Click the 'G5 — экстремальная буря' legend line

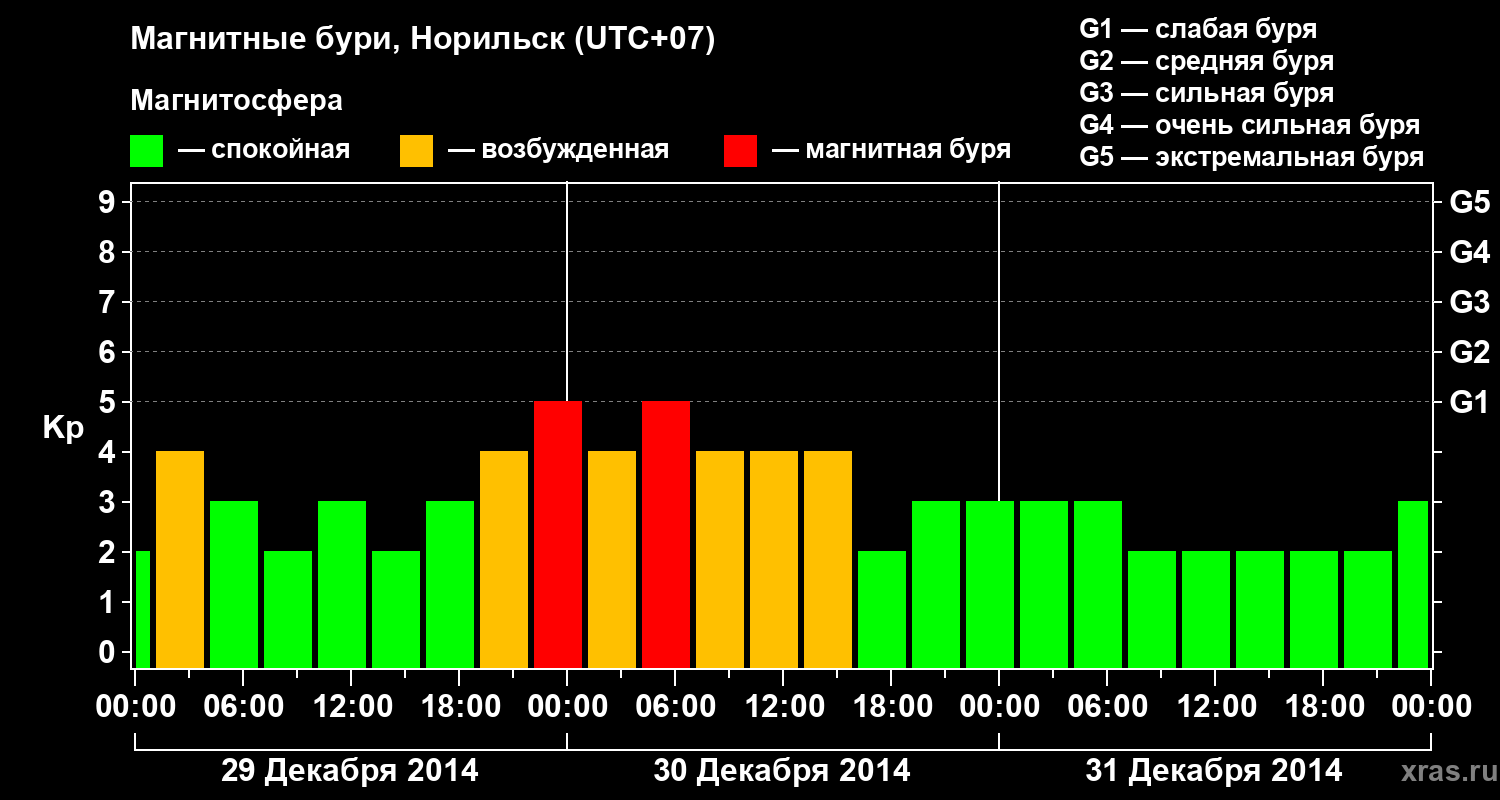click(1252, 157)
